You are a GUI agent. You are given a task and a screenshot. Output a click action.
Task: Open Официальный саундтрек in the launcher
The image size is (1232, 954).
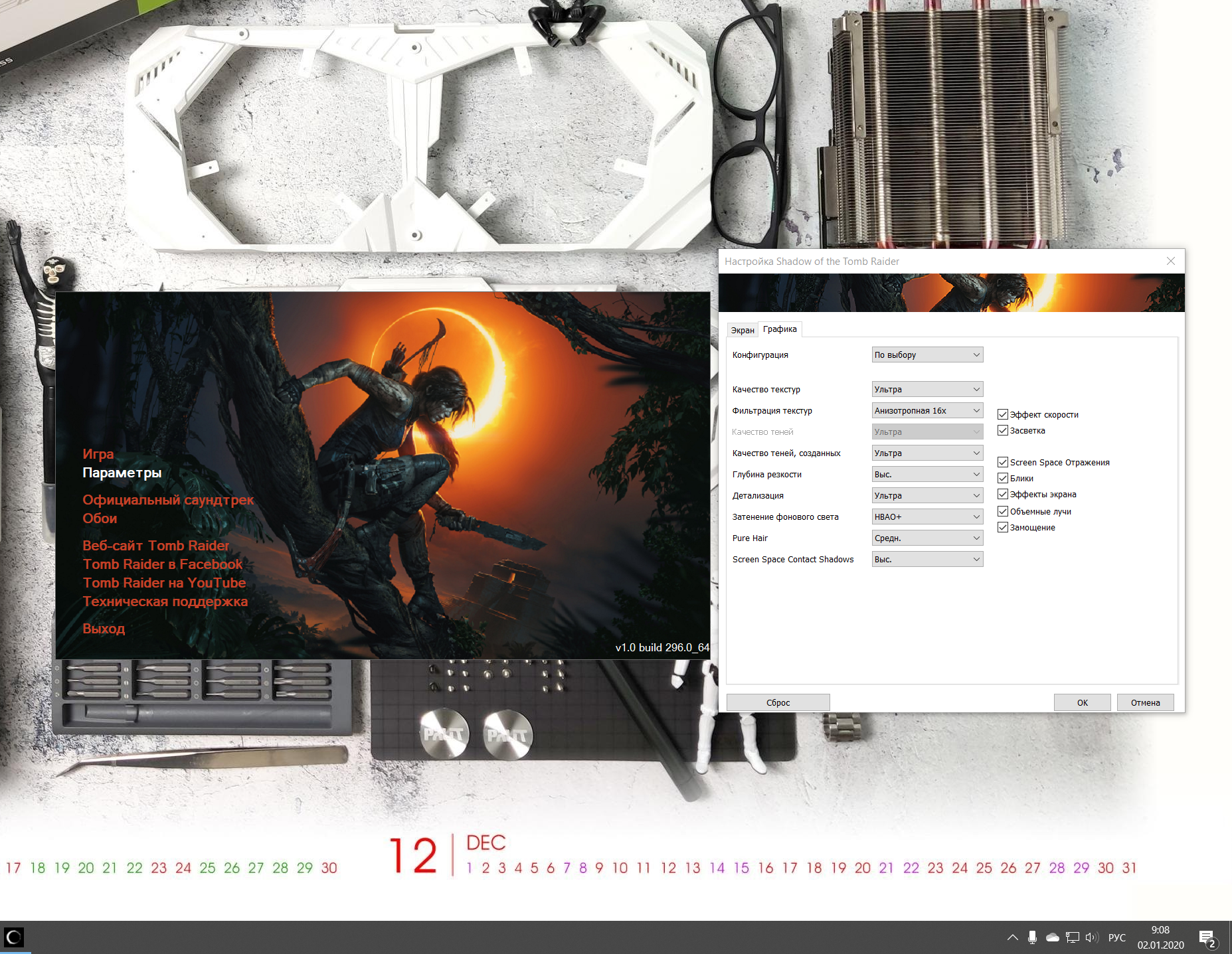point(168,500)
